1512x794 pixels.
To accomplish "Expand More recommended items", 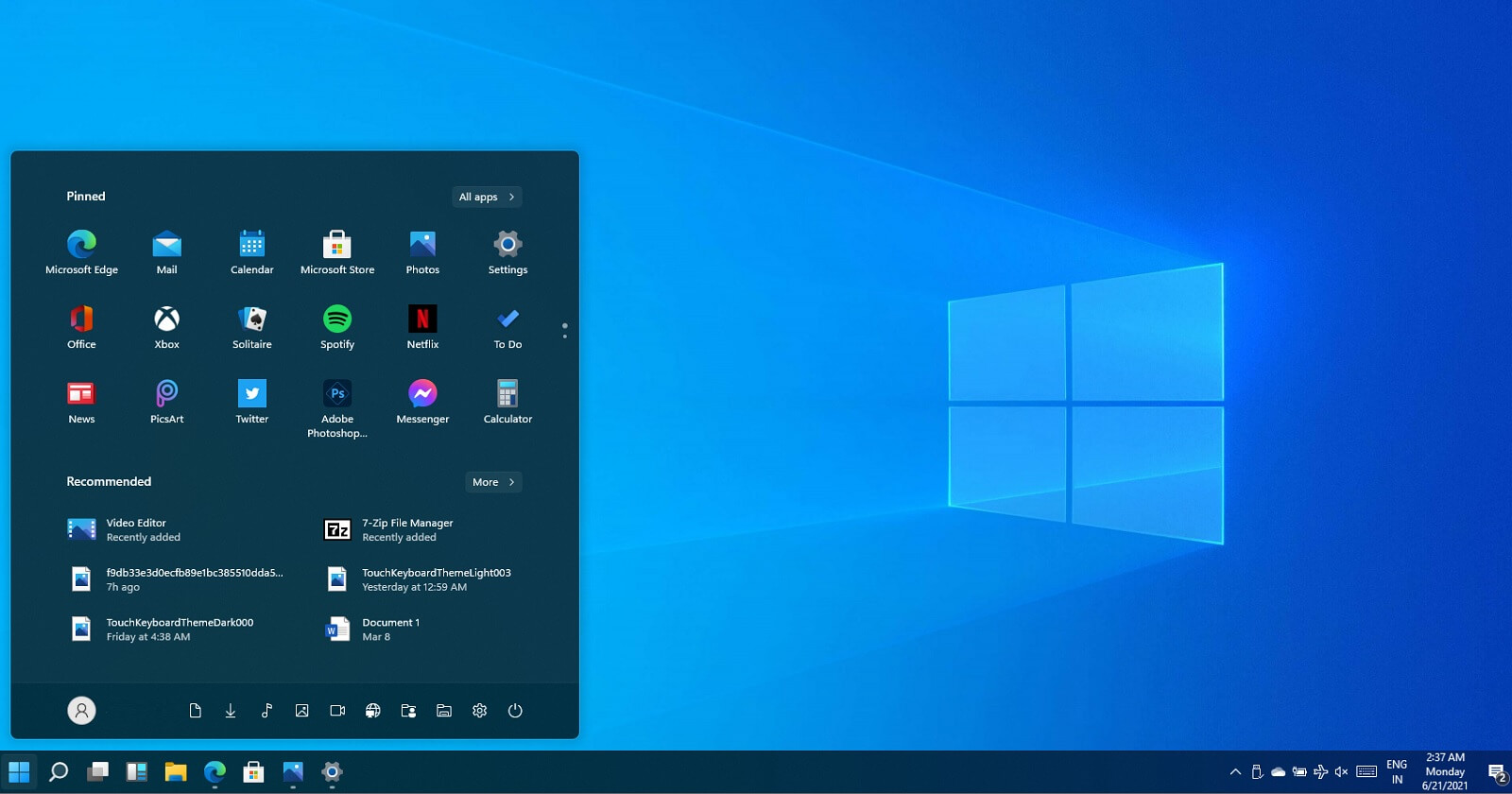I will (x=493, y=482).
